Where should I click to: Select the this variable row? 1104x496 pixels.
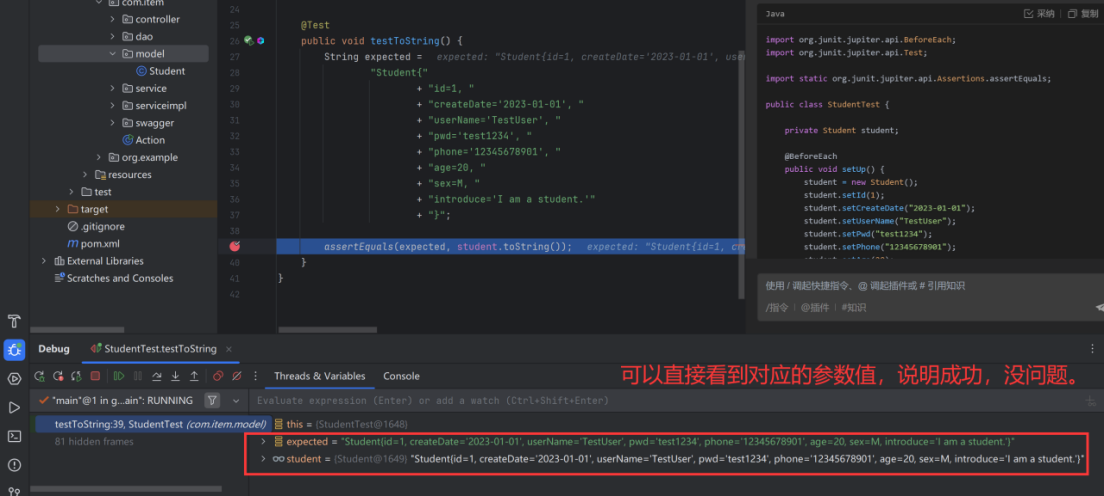[341, 423]
